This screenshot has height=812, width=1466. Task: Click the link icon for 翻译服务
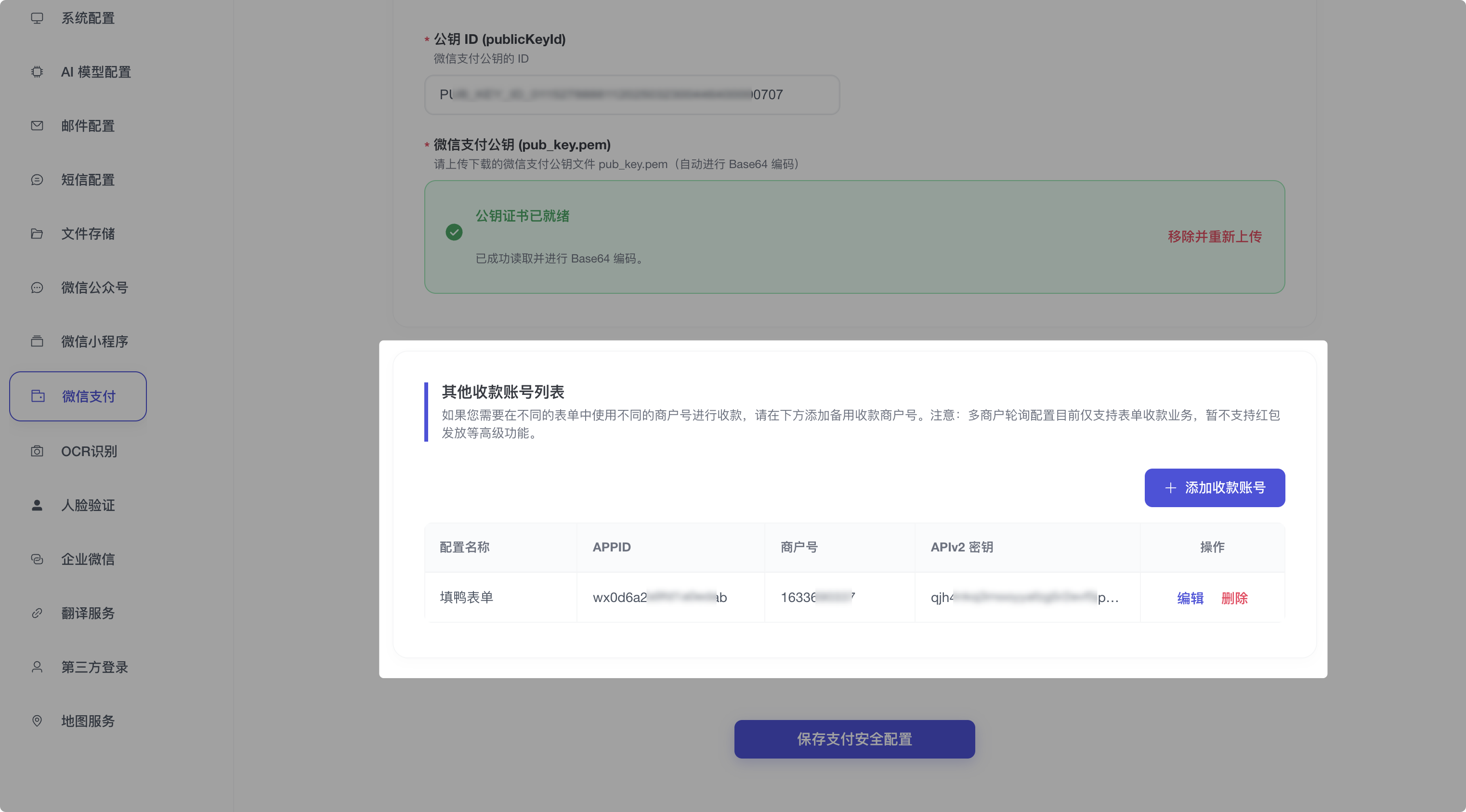(37, 614)
